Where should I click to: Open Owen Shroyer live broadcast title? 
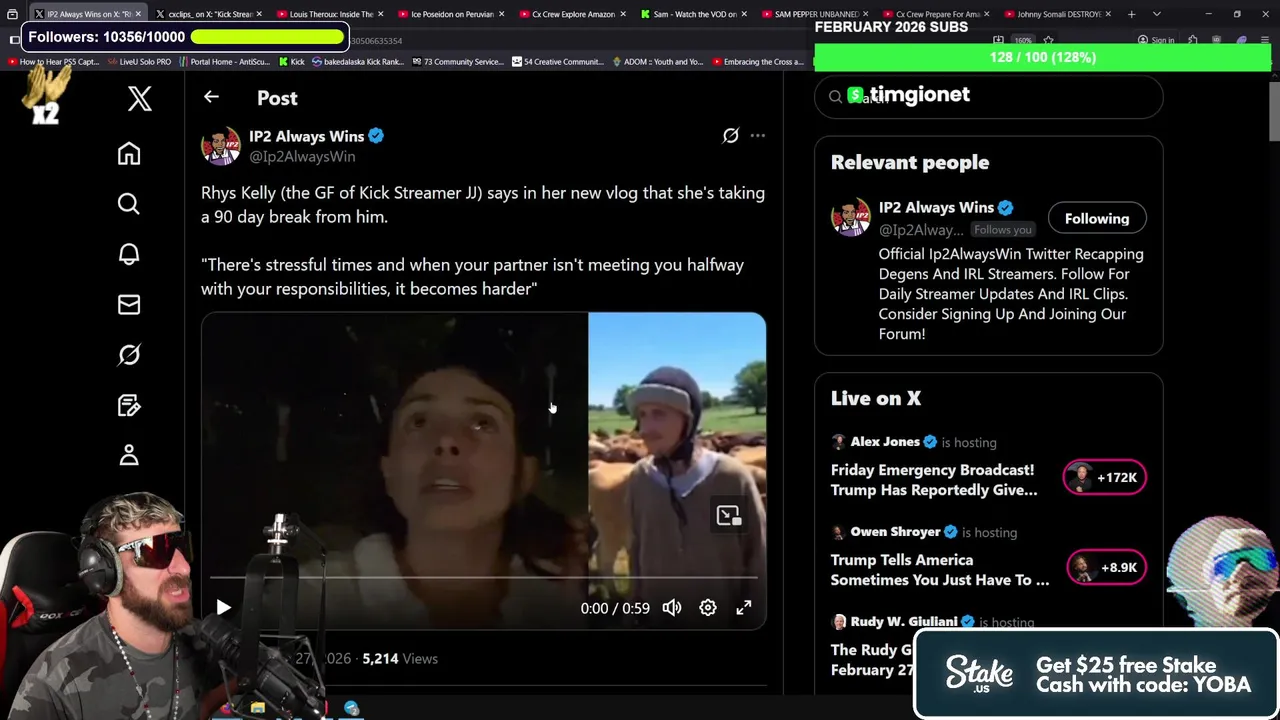(x=940, y=570)
